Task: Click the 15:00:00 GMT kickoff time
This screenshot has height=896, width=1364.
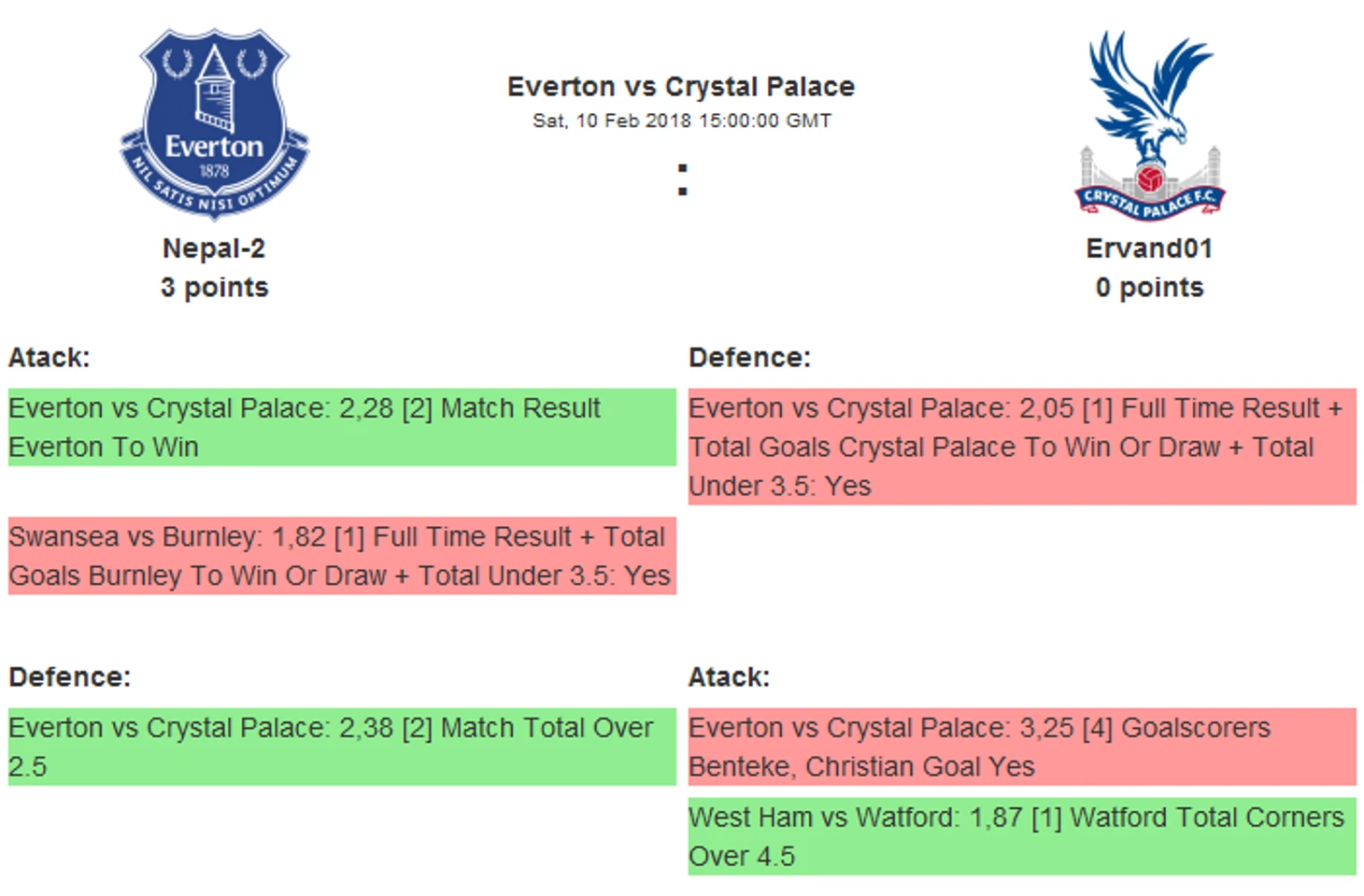Action: point(764,121)
